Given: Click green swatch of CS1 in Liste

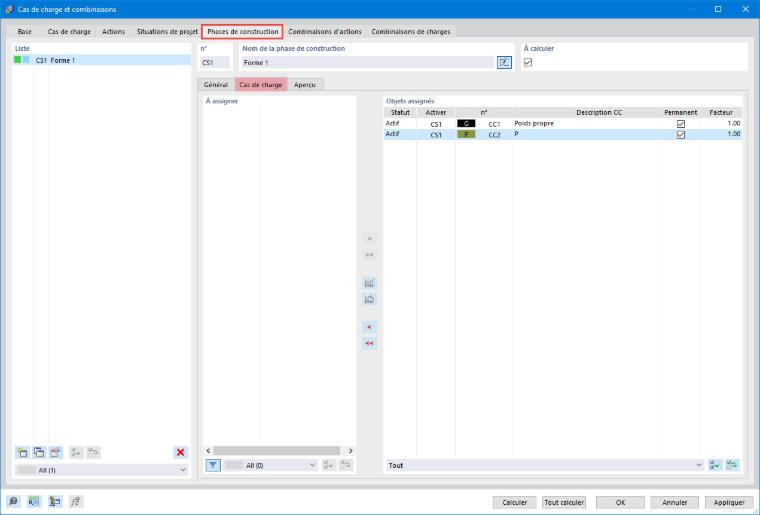Looking at the screenshot, I should (x=17, y=60).
